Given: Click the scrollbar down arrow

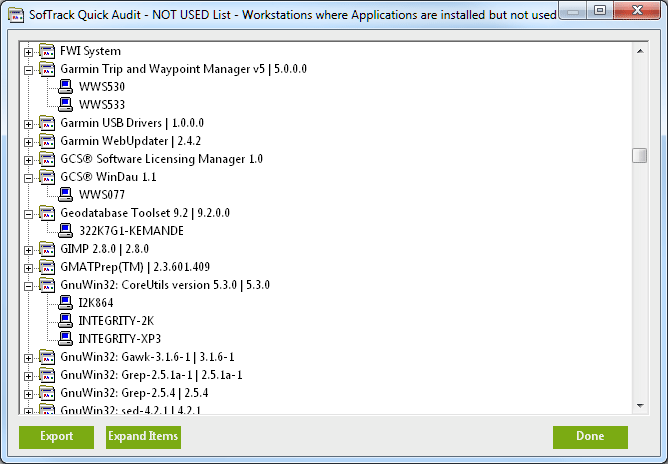Looking at the screenshot, I should pos(639,405).
